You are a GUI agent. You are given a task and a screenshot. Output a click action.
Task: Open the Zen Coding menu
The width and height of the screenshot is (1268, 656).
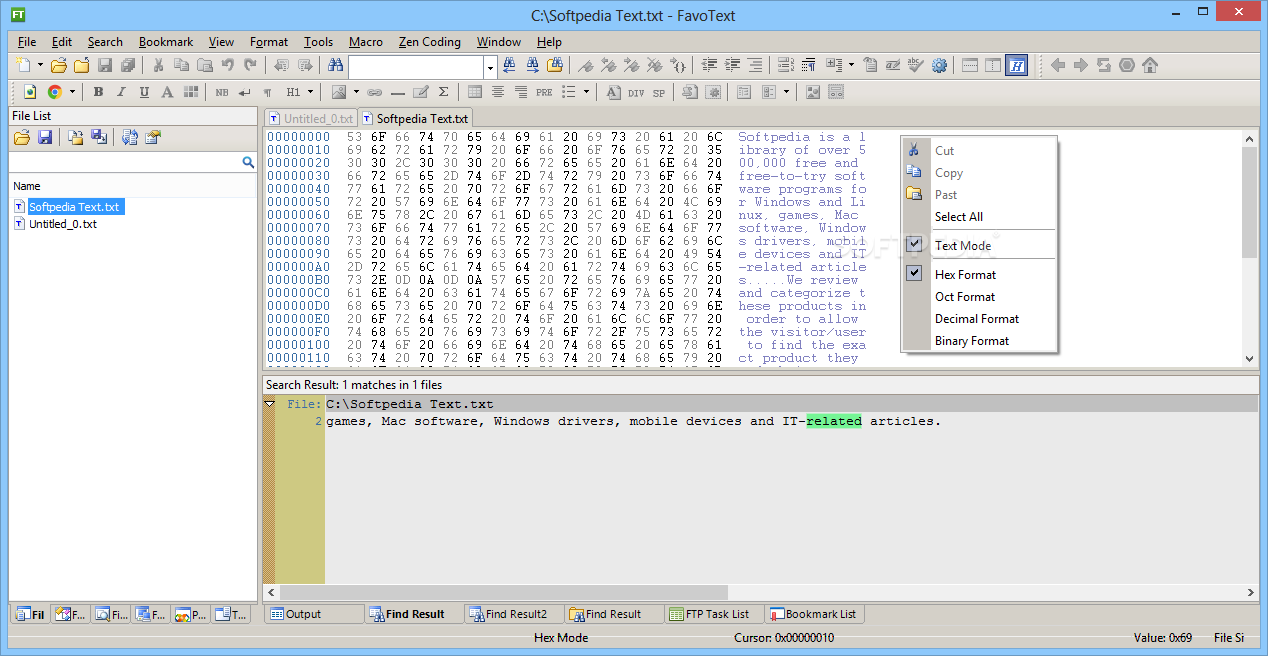tap(429, 42)
